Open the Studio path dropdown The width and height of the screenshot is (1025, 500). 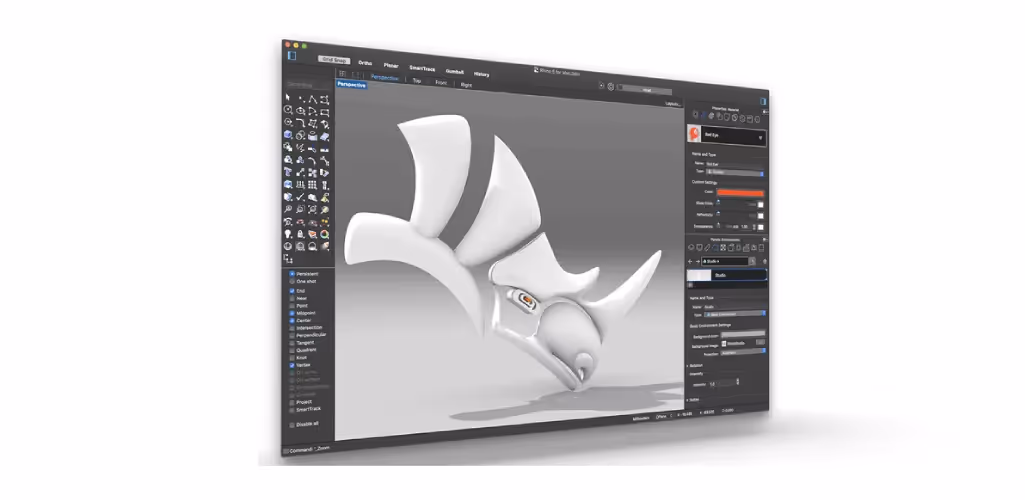(726, 261)
